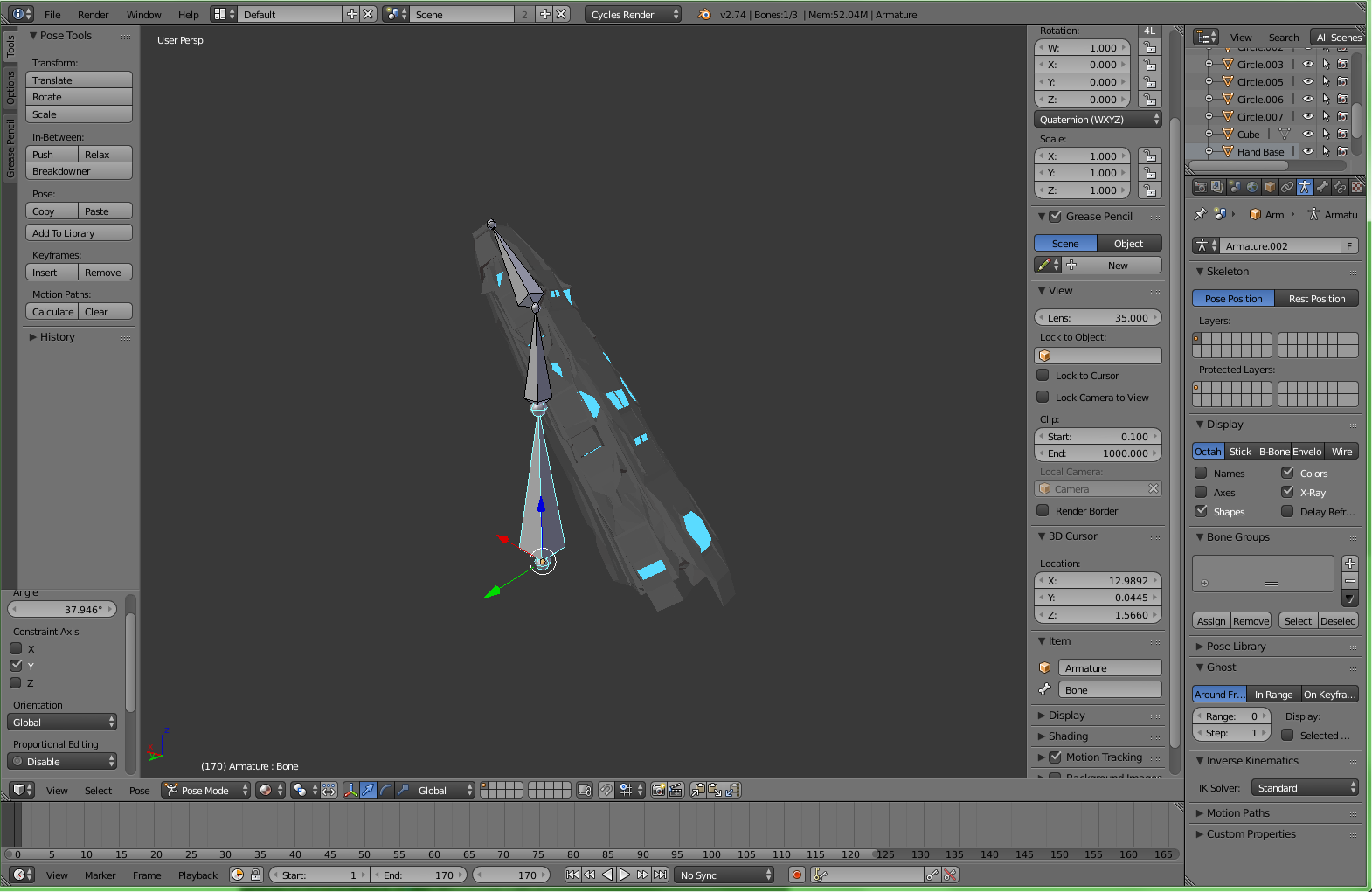Open the Render menu
The height and width of the screenshot is (892, 1372).
(94, 14)
